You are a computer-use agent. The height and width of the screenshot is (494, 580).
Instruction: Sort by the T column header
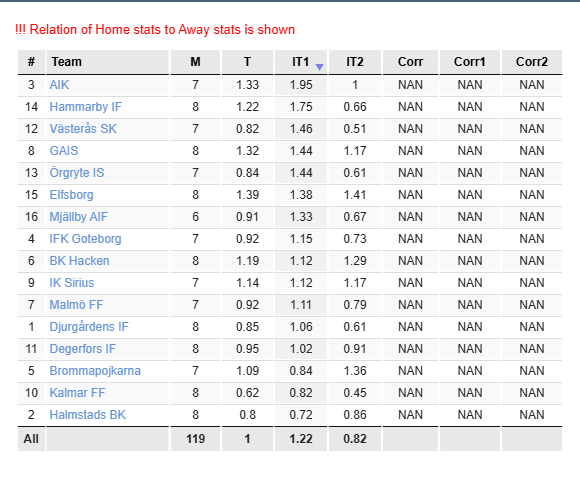tap(247, 62)
